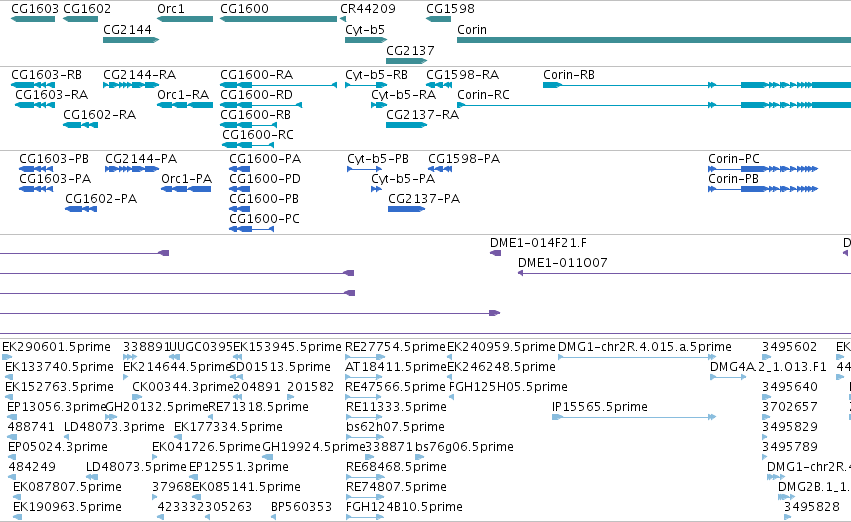851x522 pixels.
Task: Select transcript CG1600-RC
Action: coord(249,145)
